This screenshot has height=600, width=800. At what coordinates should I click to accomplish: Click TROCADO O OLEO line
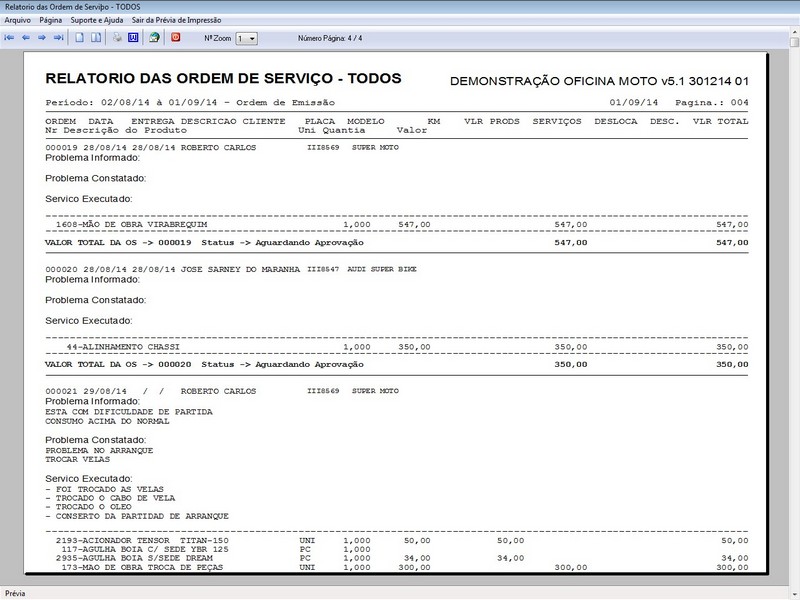point(88,507)
